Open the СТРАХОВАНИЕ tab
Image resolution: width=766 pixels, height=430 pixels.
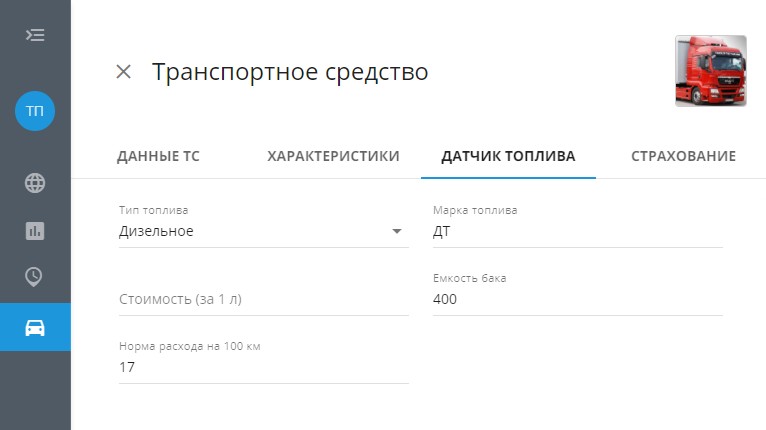click(683, 156)
